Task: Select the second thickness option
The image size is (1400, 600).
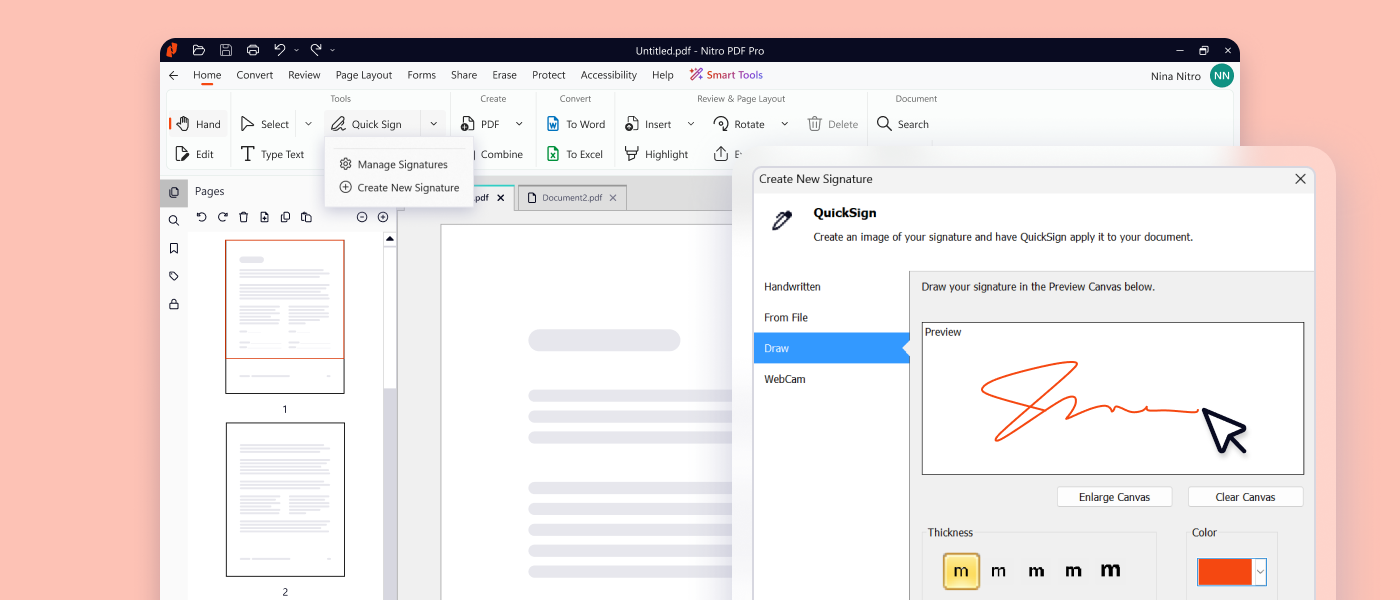Action: tap(998, 571)
